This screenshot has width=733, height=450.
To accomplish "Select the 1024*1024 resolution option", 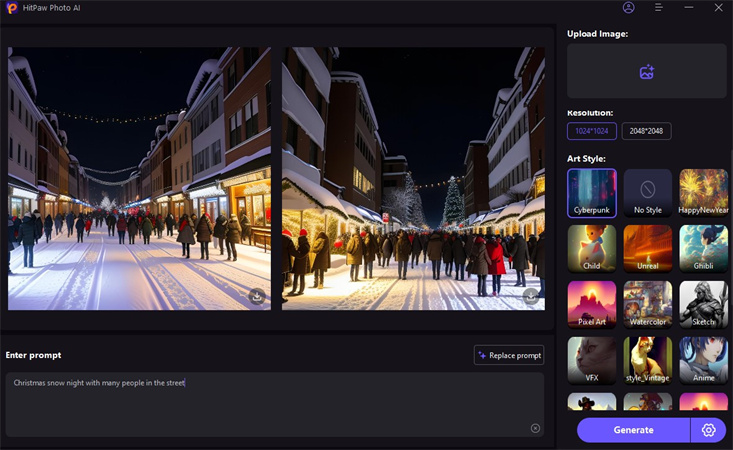I will pyautogui.click(x=592, y=131).
